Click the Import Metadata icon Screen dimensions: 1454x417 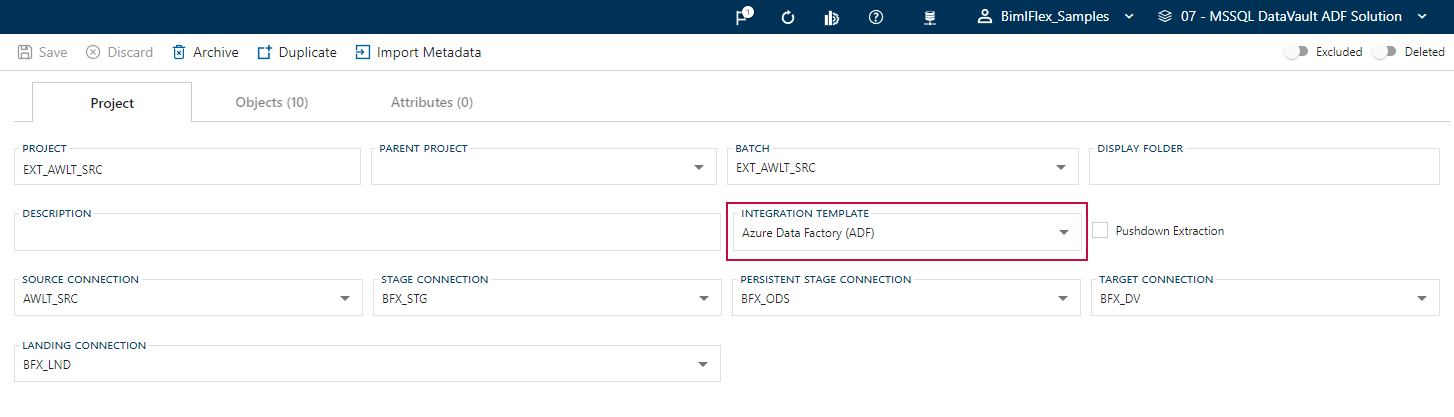363,52
